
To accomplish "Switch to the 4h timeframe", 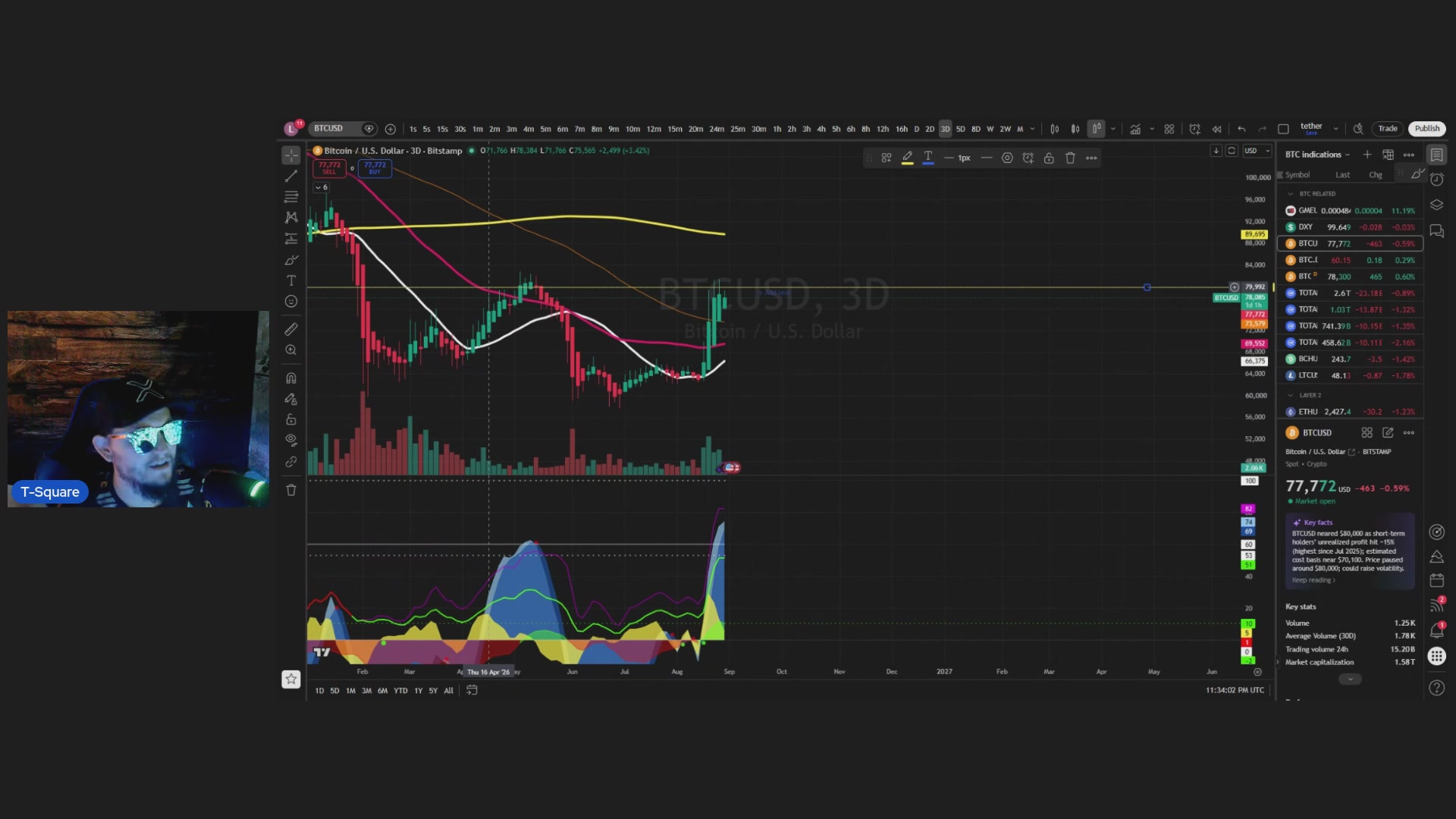I will coord(821,129).
